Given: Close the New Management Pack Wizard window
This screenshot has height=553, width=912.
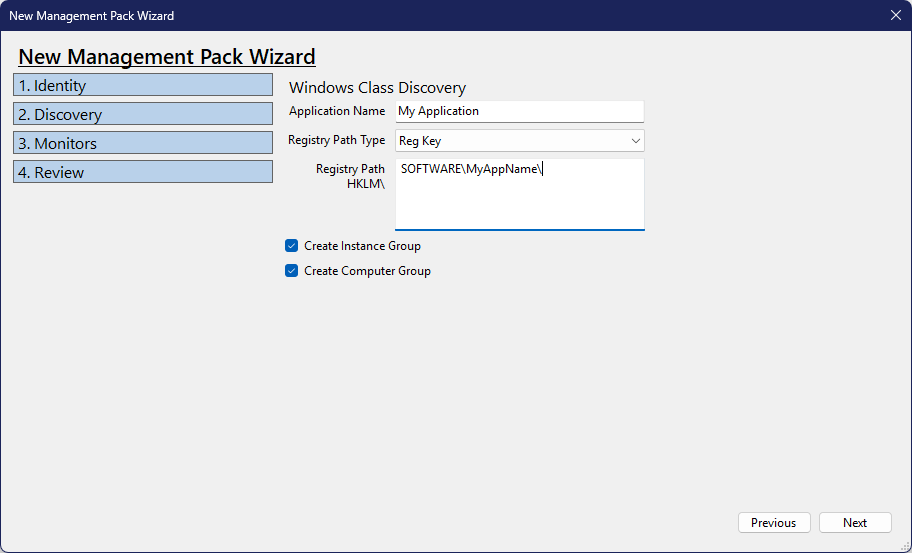Looking at the screenshot, I should click(895, 15).
